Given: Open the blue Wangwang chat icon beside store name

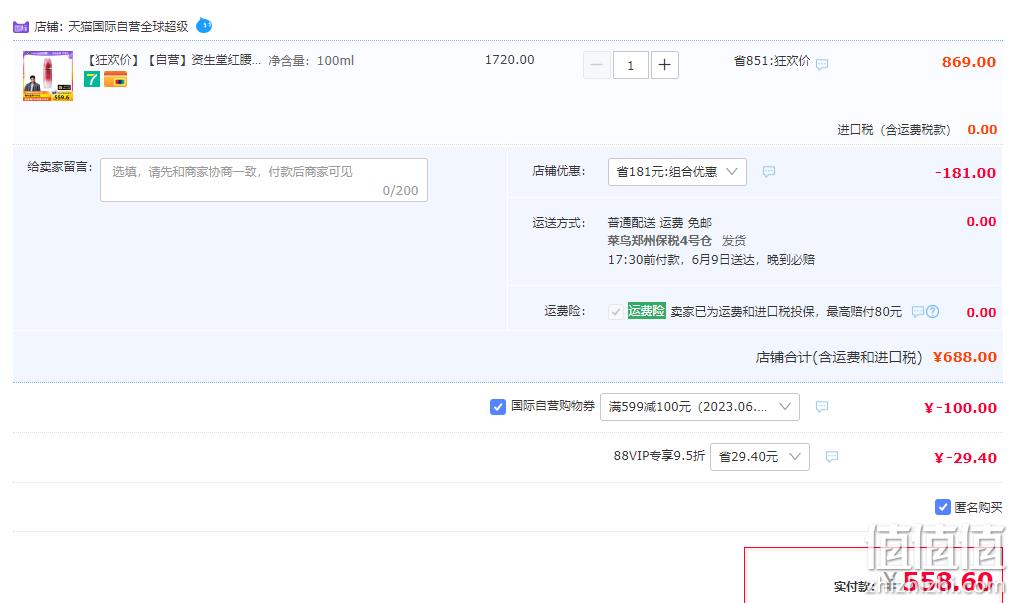Looking at the screenshot, I should point(204,26).
